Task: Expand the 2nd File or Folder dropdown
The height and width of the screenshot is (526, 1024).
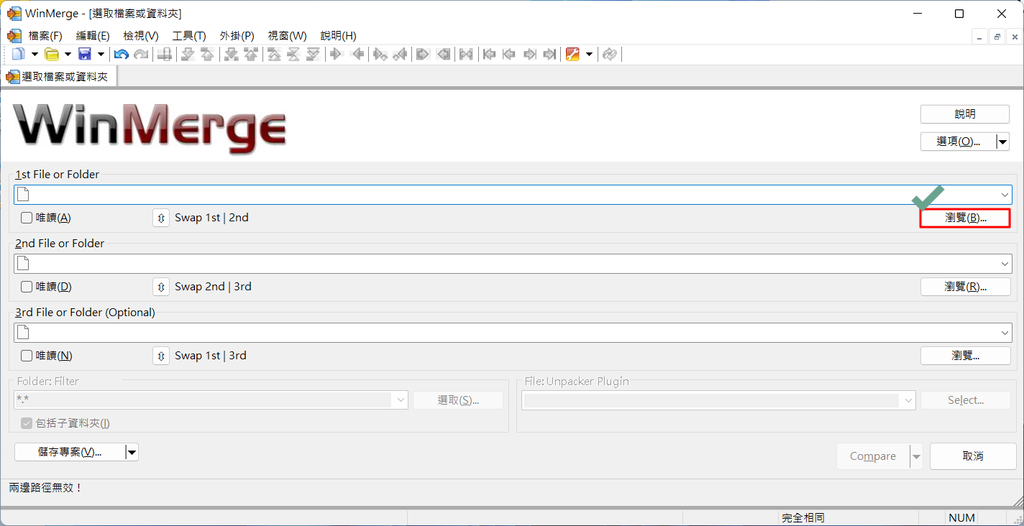Action: point(1004,263)
